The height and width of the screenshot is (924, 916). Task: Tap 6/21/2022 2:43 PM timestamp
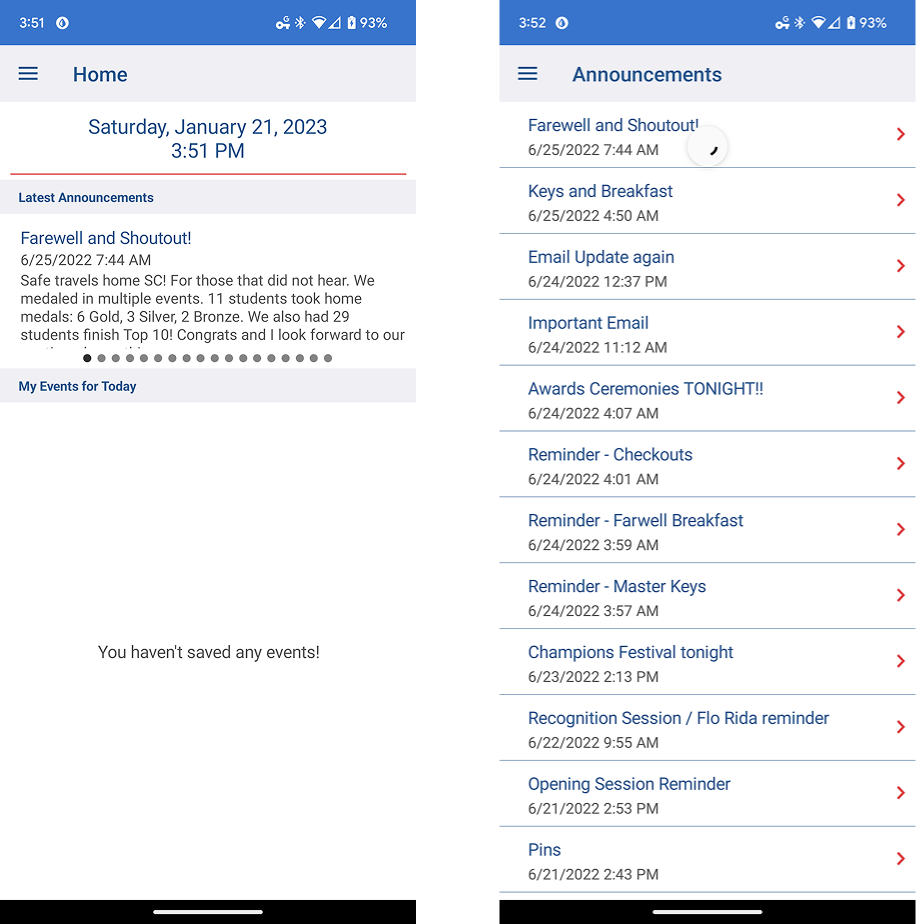click(x=593, y=874)
